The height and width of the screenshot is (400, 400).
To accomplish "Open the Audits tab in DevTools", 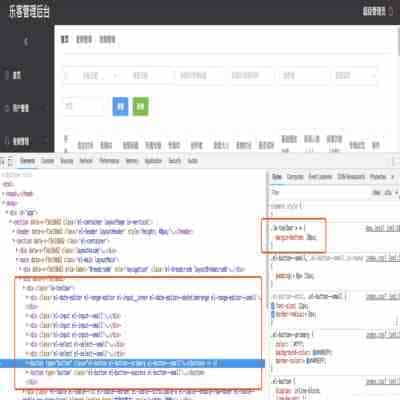I will pos(193,161).
